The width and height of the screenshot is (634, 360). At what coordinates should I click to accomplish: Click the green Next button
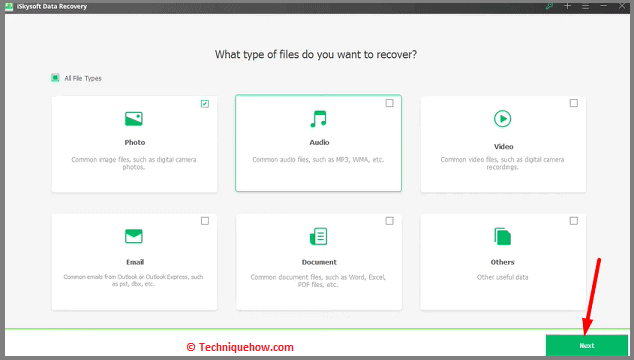[587, 345]
